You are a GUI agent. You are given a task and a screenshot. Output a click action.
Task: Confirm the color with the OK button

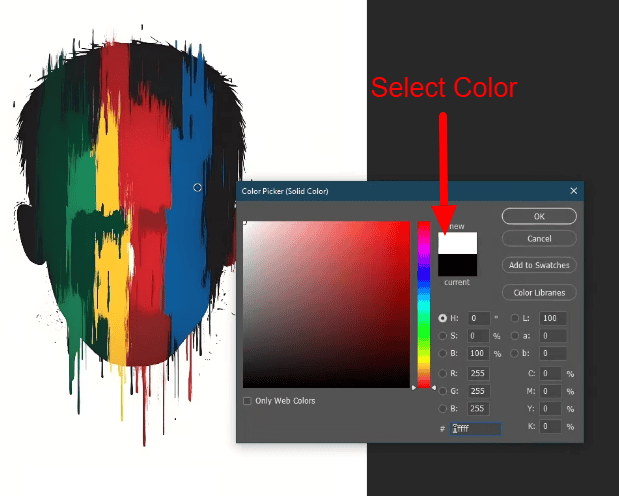(538, 216)
